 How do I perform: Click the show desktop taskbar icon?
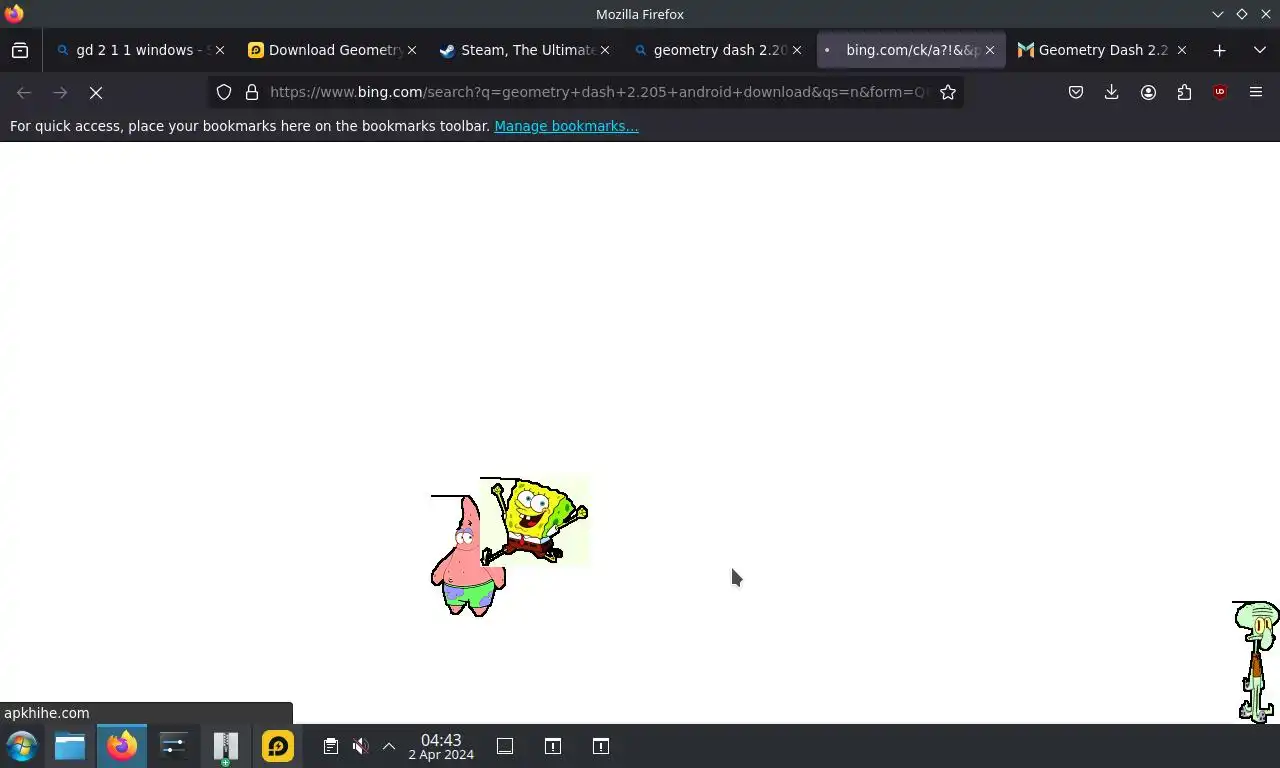pyautogui.click(x=505, y=746)
